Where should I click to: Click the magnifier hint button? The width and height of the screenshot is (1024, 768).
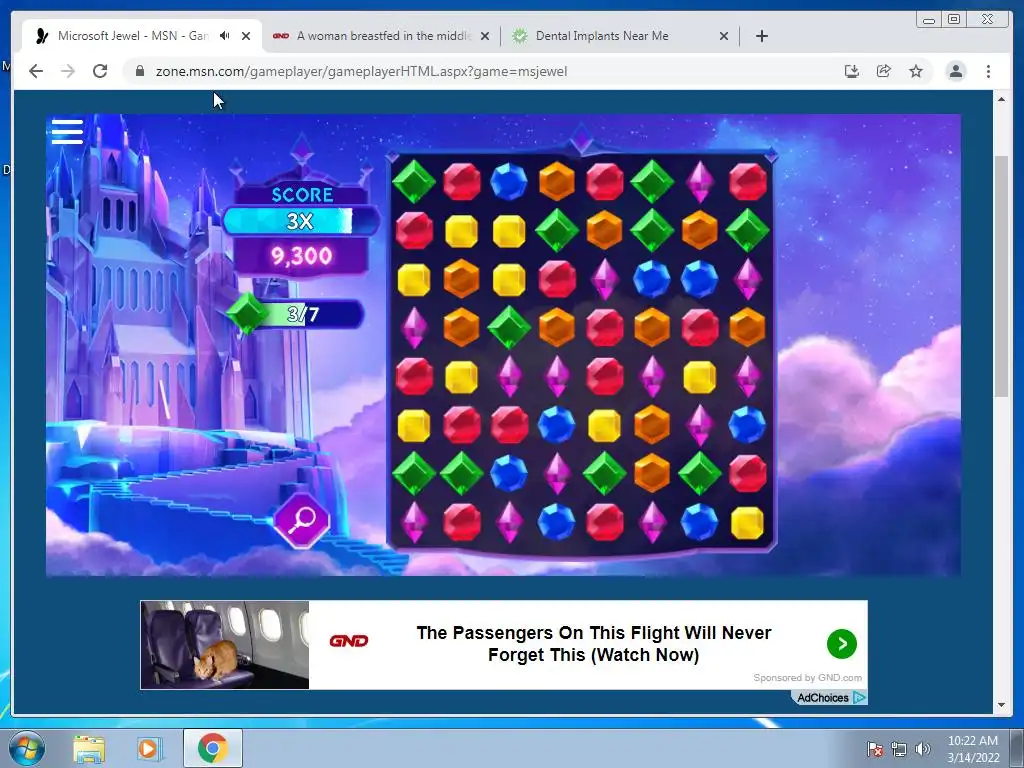[301, 520]
